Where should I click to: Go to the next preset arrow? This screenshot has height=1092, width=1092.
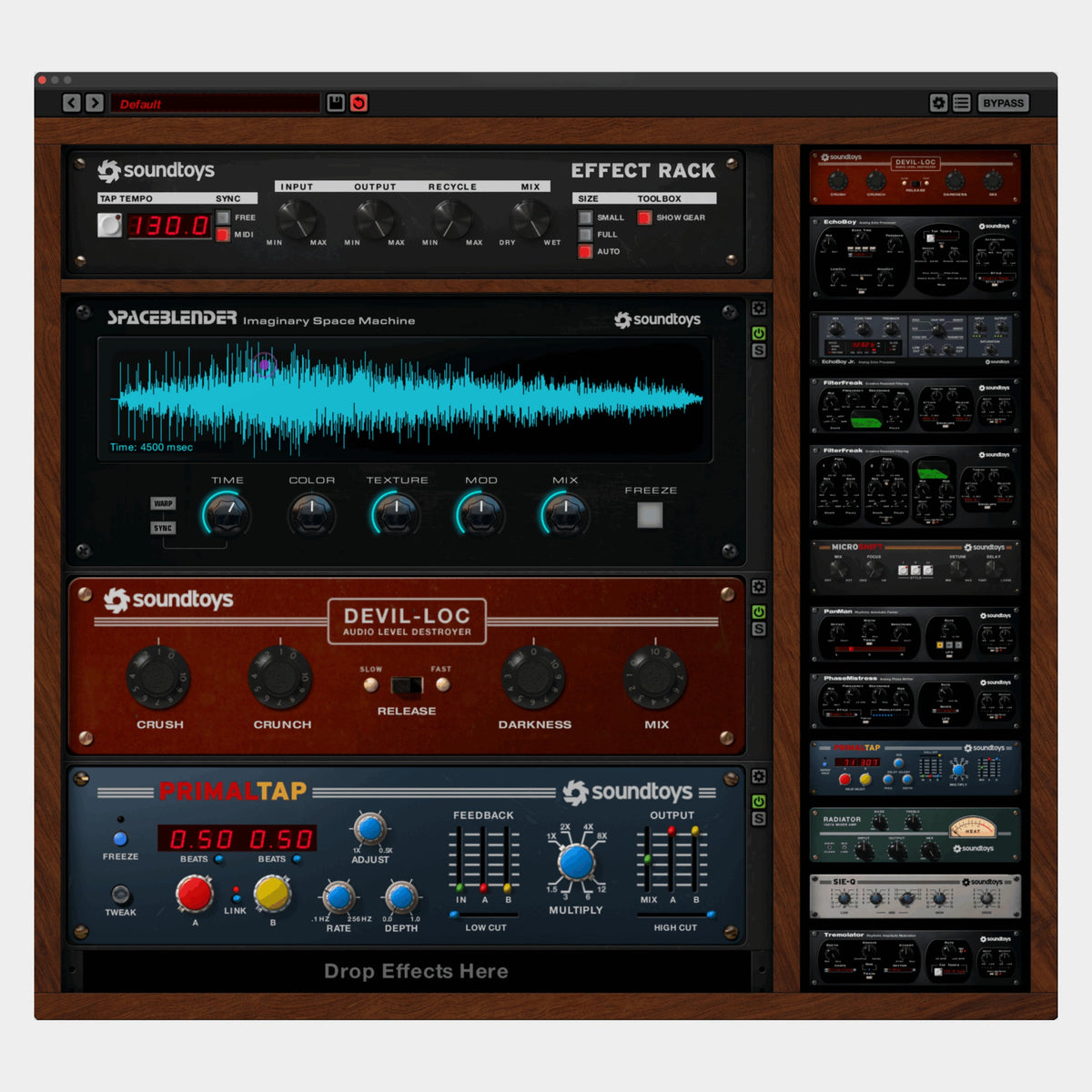click(x=94, y=103)
